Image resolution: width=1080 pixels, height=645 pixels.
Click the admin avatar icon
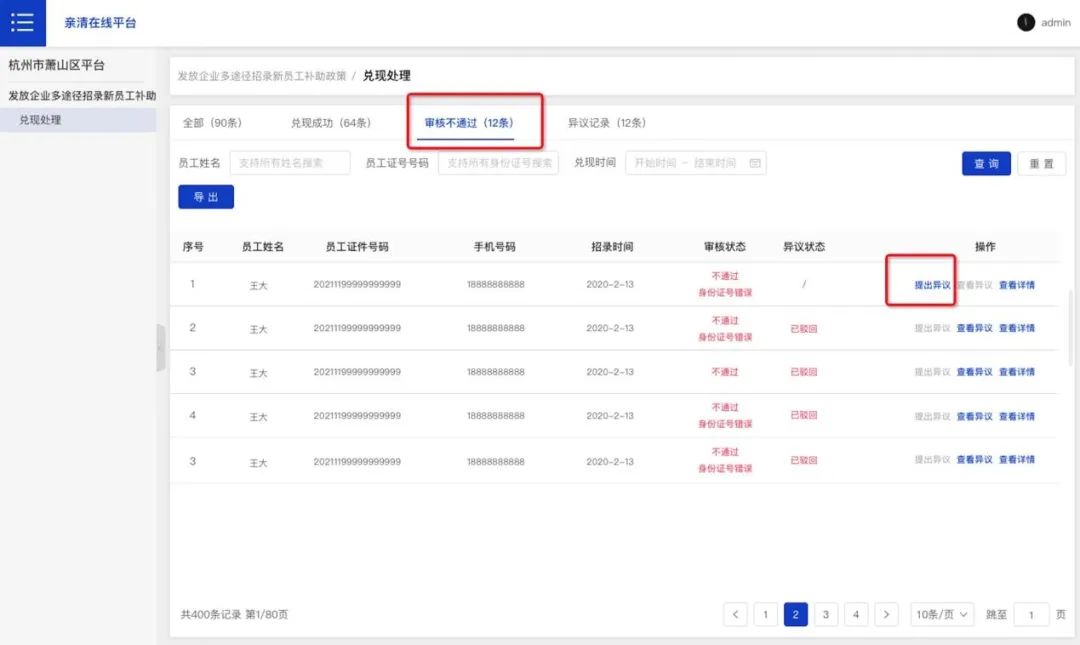tap(1025, 22)
